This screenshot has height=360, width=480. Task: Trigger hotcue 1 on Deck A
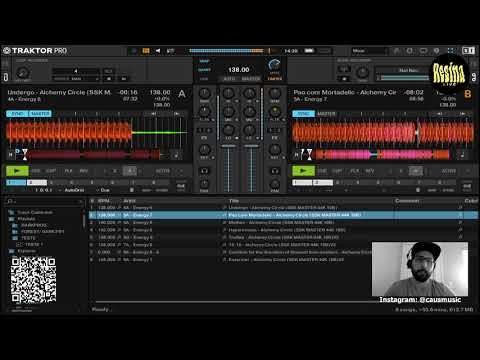click(x=16, y=183)
